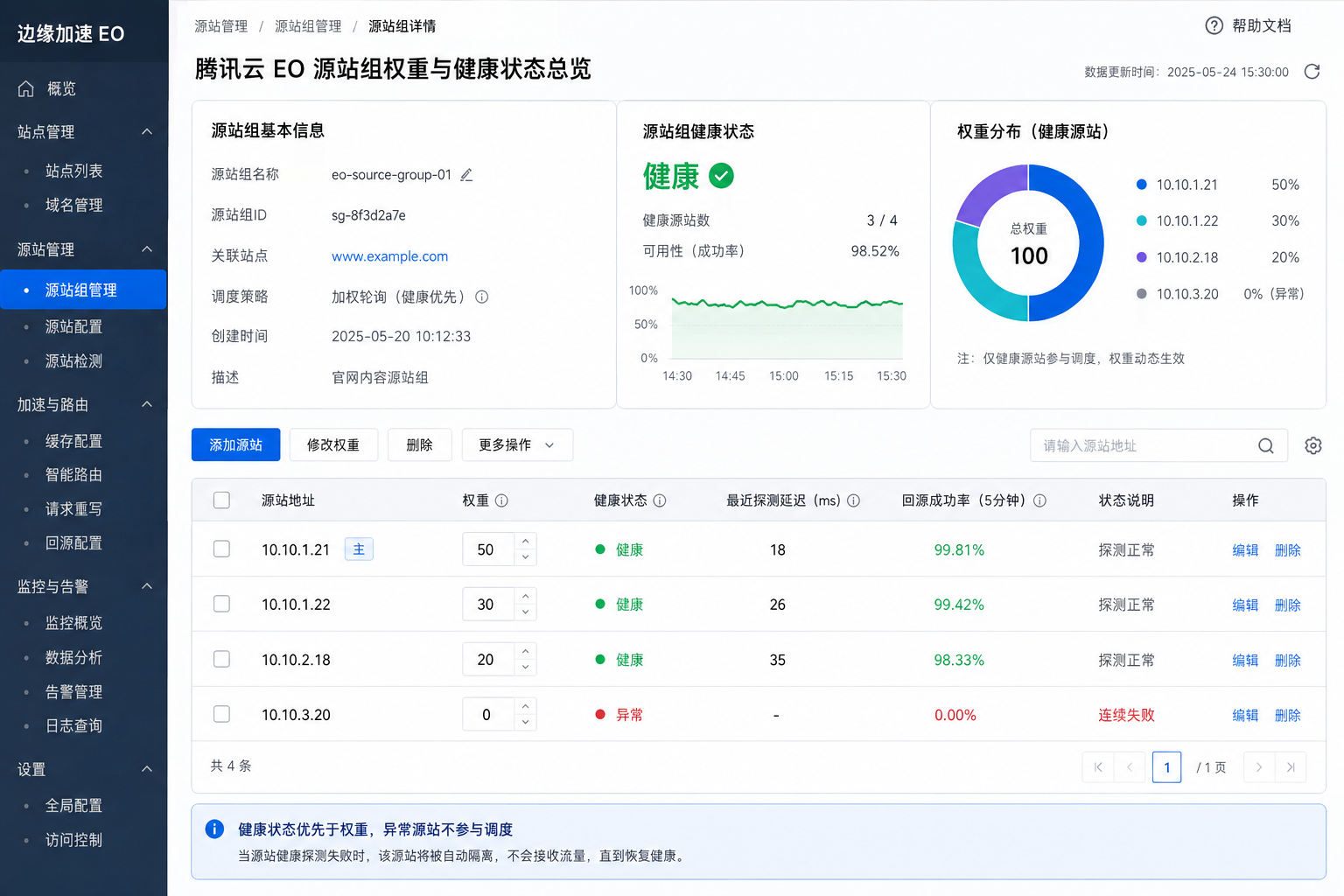Edit the source group name pencil icon
This screenshot has width=1344, height=896.
point(466,175)
